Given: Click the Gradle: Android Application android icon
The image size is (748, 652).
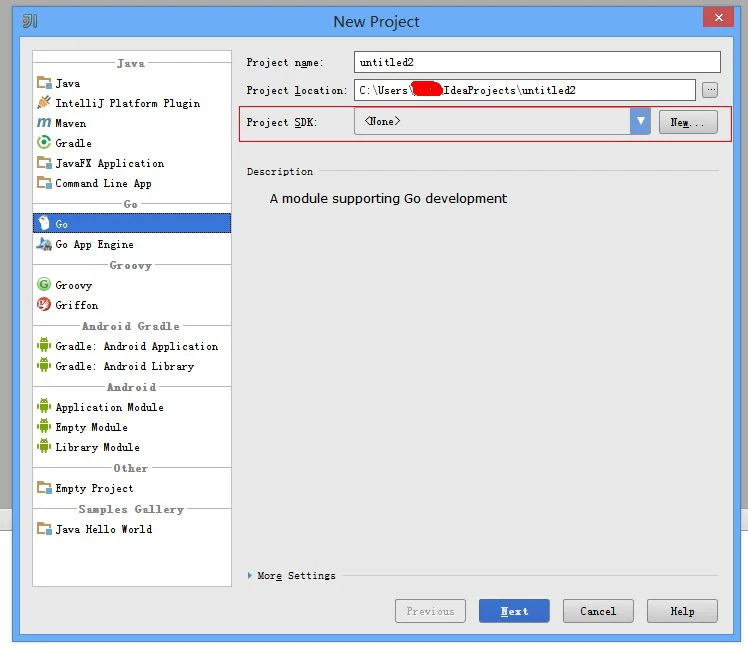Looking at the screenshot, I should [x=44, y=345].
